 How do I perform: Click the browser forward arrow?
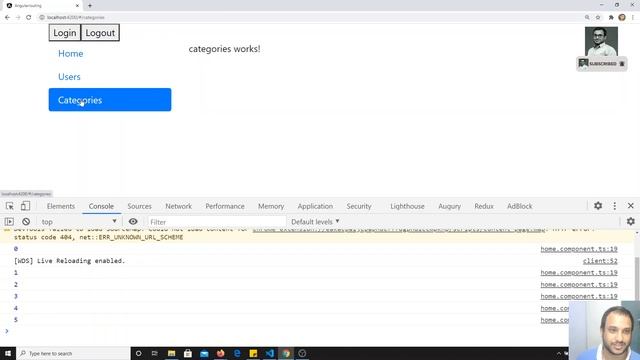pos(18,17)
